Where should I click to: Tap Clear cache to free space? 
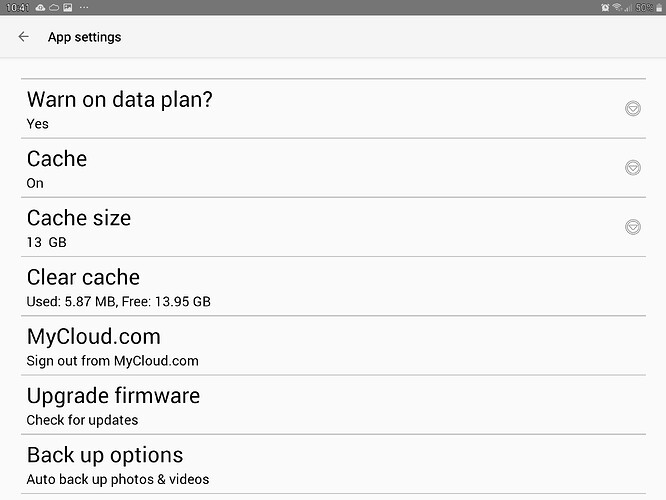click(300, 286)
